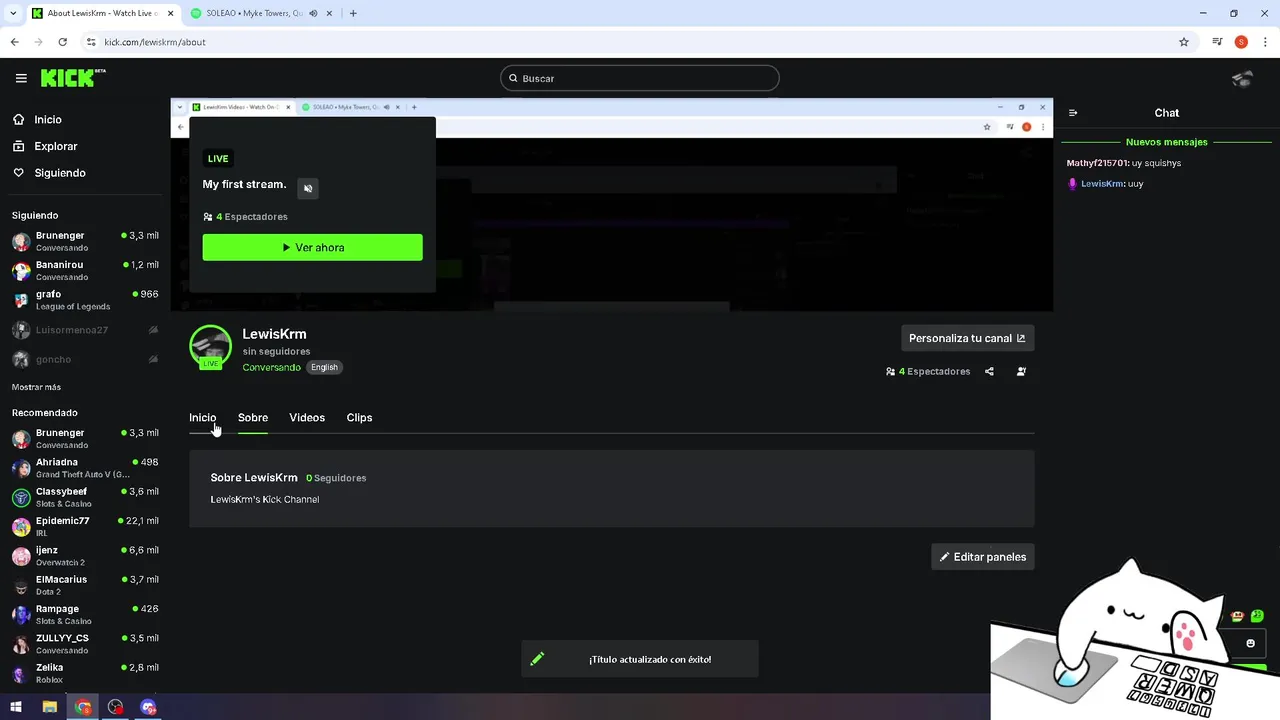
Task: Open ElMacarius recommended channel
Action: click(x=85, y=585)
